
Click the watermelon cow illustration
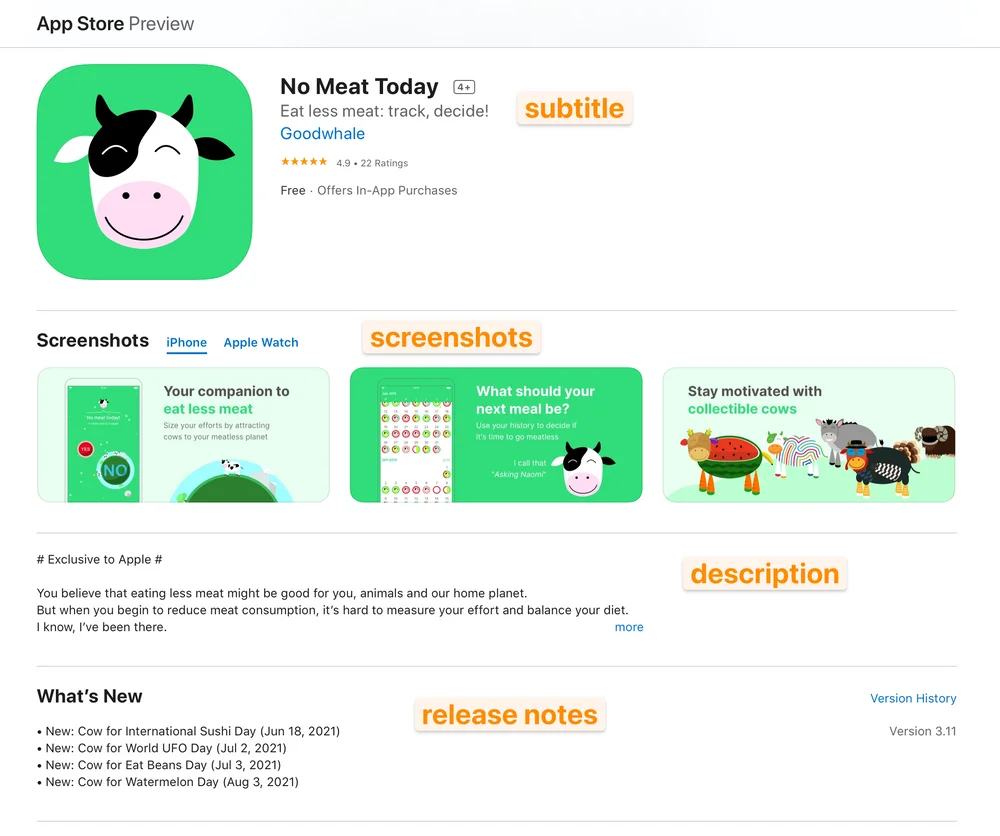click(x=724, y=460)
